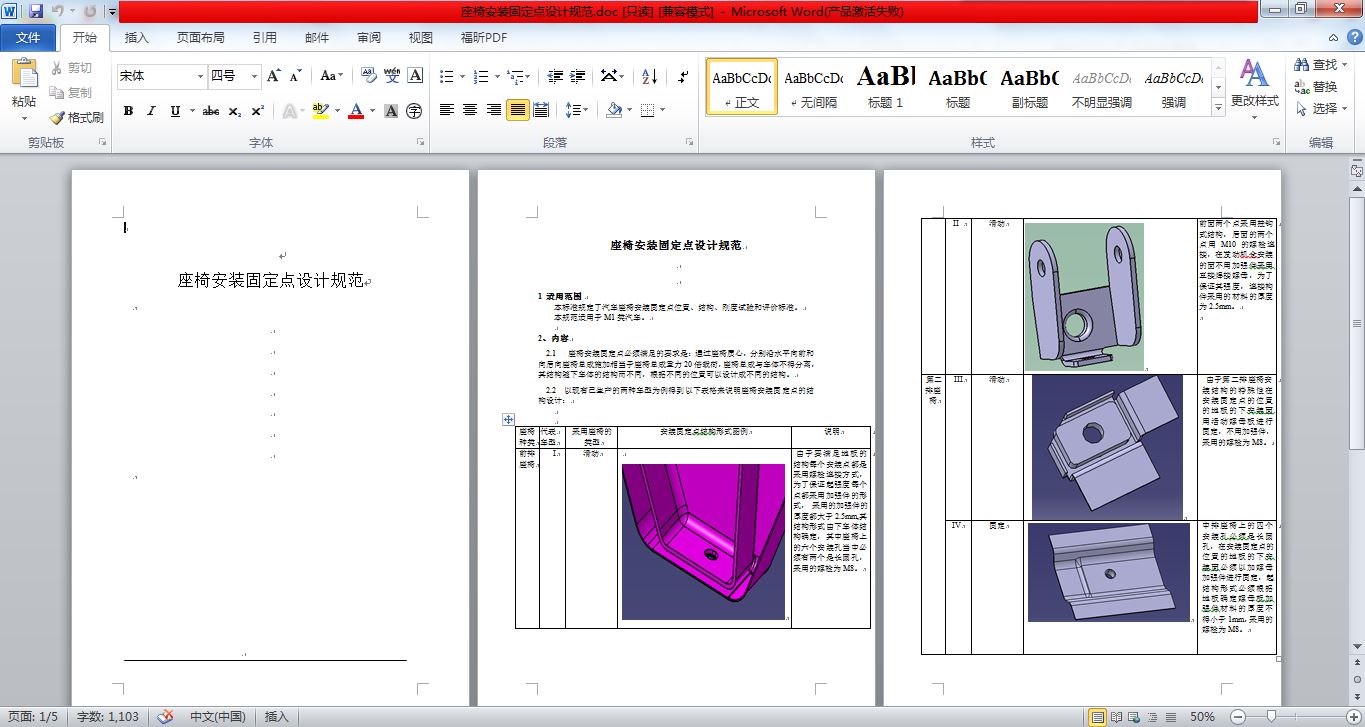Click the Sort A-Z icon
This screenshot has width=1365, height=727.
coord(649,76)
